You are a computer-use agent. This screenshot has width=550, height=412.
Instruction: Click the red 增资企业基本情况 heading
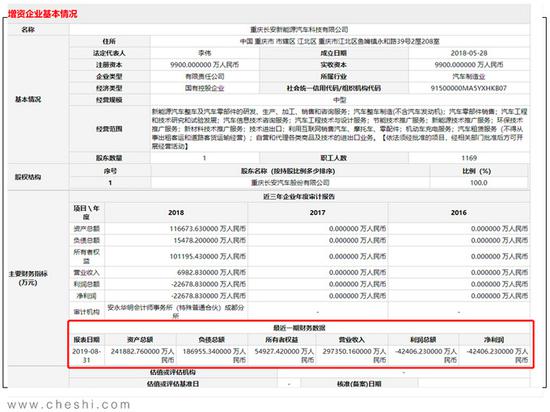click(x=42, y=14)
